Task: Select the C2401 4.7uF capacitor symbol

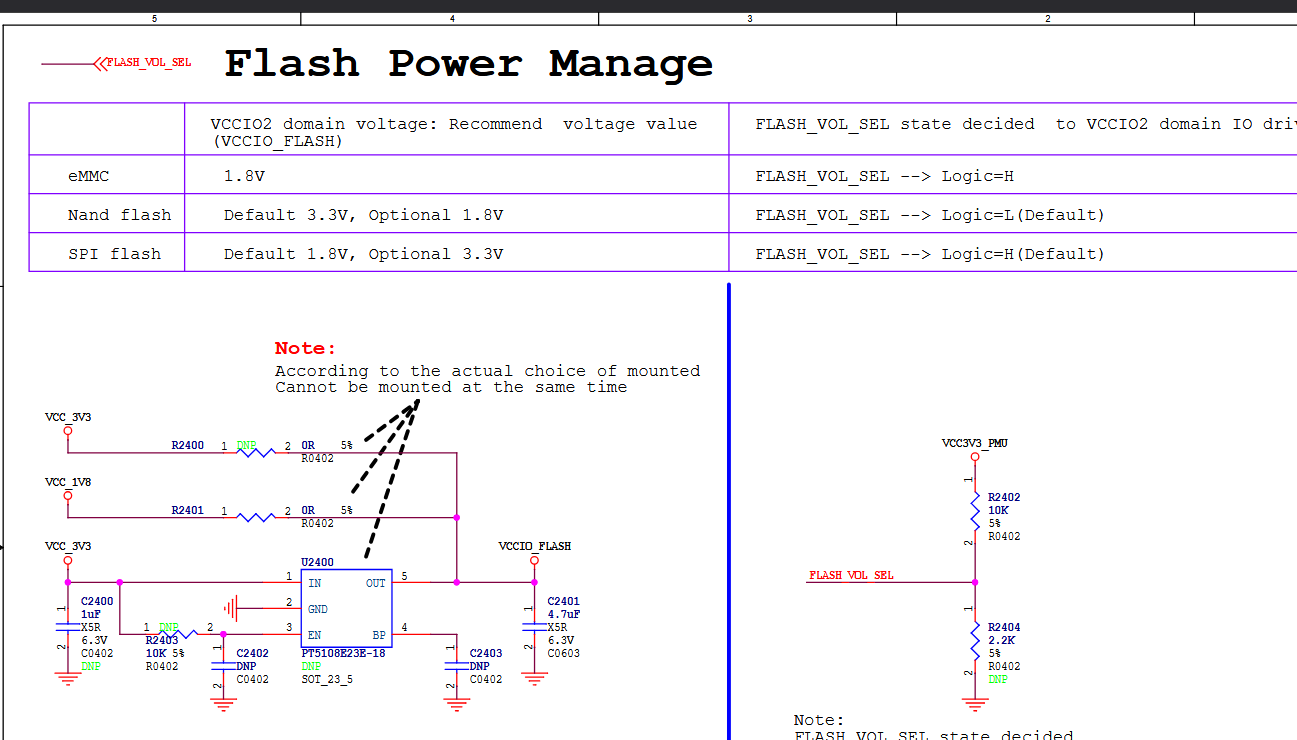Action: pyautogui.click(x=534, y=627)
